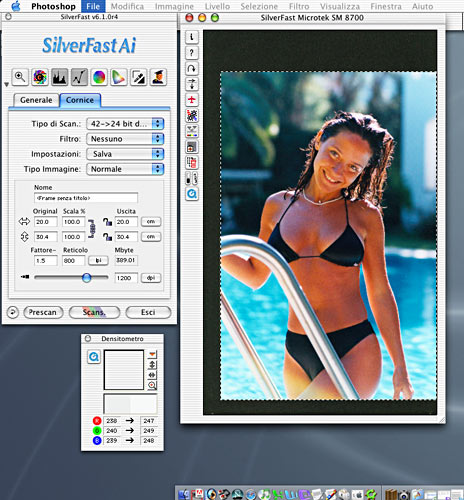The height and width of the screenshot is (500, 464).
Task: Click the Densitometro before/after color swatch
Action: 130,403
